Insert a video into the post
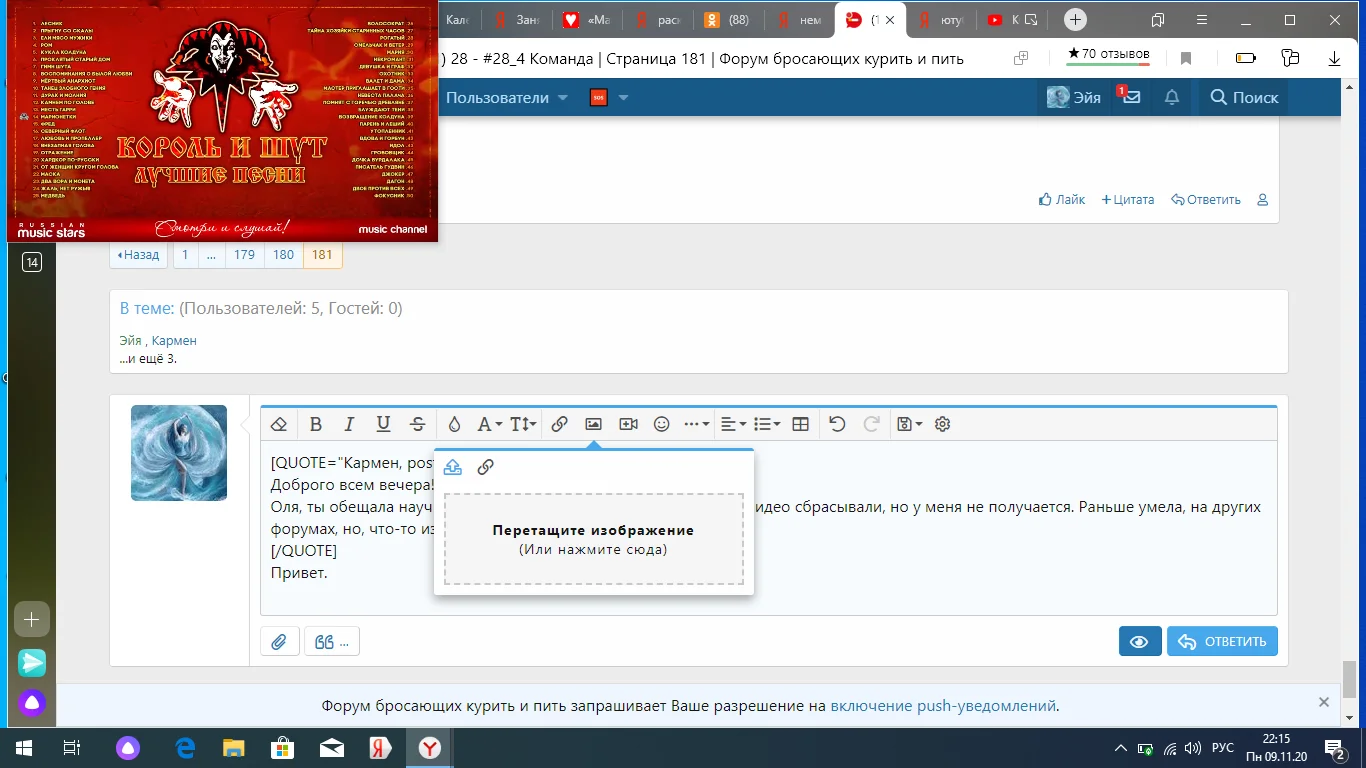Viewport: 1366px width, 768px height. pos(627,423)
